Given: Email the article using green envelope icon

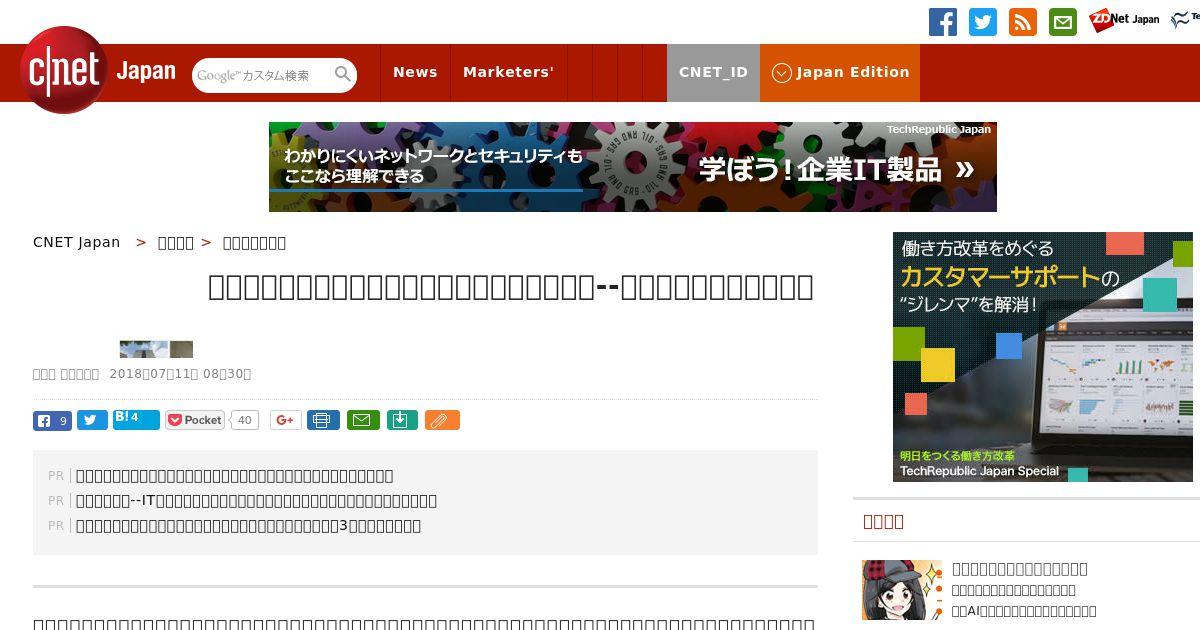Looking at the screenshot, I should point(363,420).
